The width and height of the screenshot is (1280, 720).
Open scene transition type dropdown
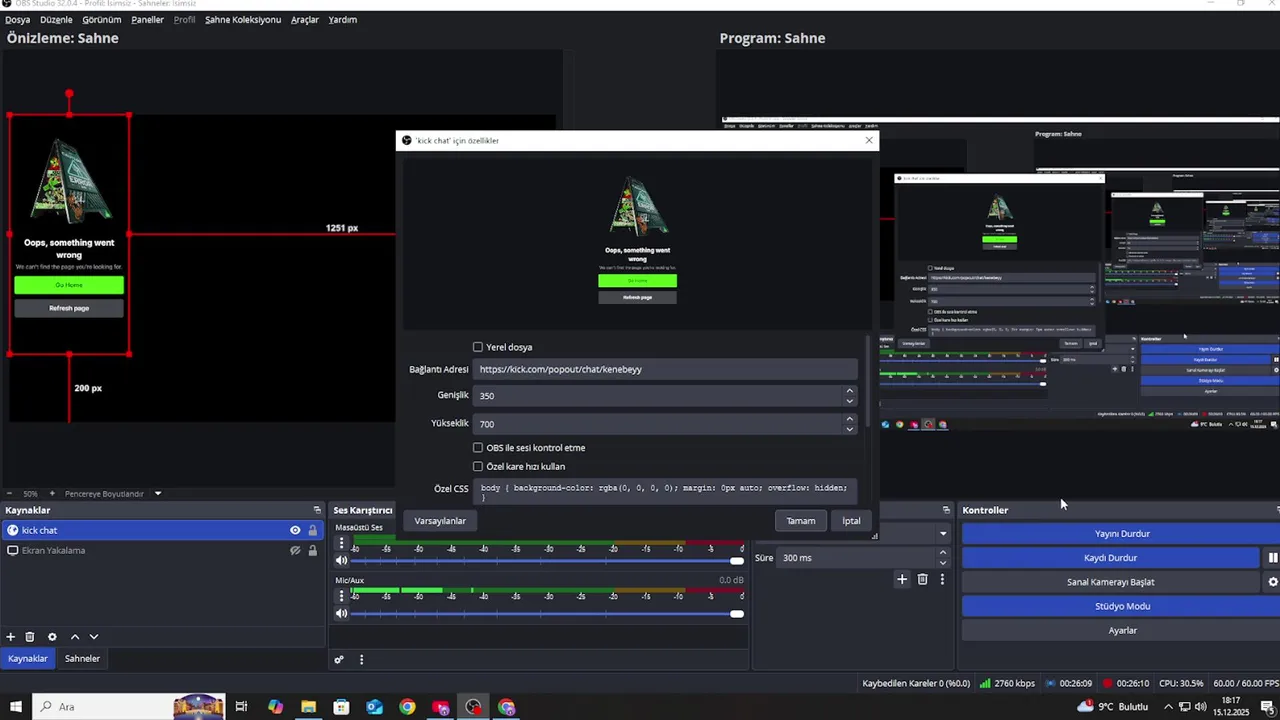pyautogui.click(x=943, y=534)
